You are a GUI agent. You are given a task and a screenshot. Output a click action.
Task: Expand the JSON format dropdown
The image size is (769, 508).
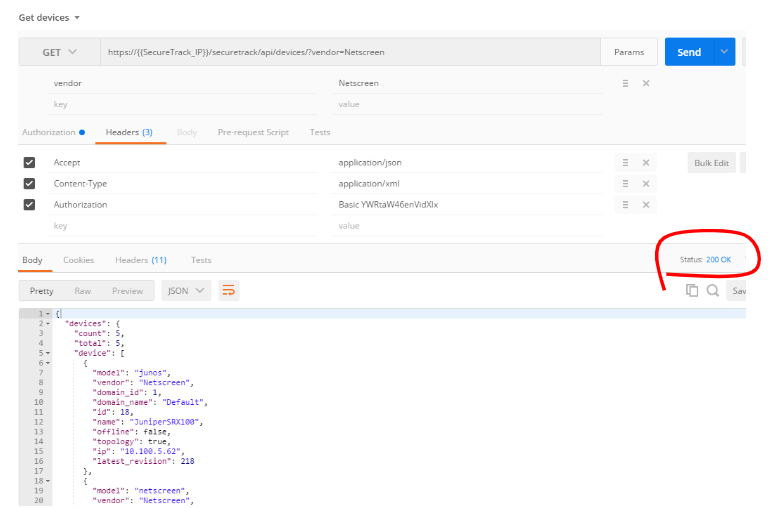click(x=186, y=291)
